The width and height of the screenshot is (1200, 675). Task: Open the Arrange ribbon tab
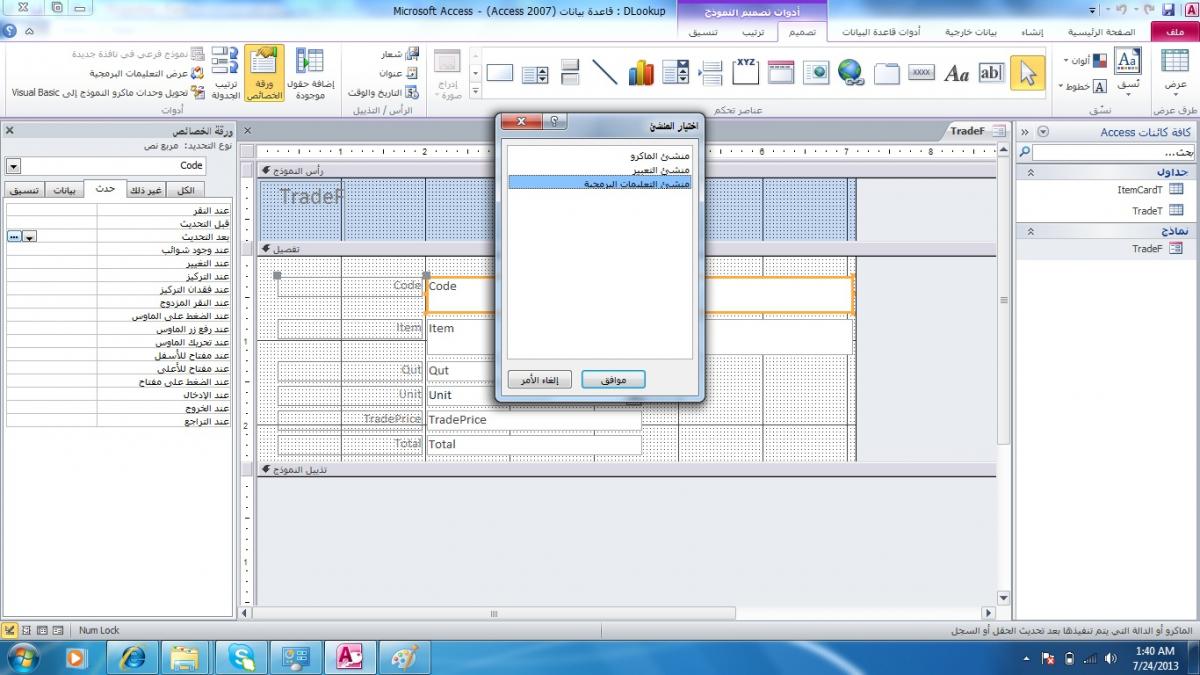pyautogui.click(x=753, y=32)
